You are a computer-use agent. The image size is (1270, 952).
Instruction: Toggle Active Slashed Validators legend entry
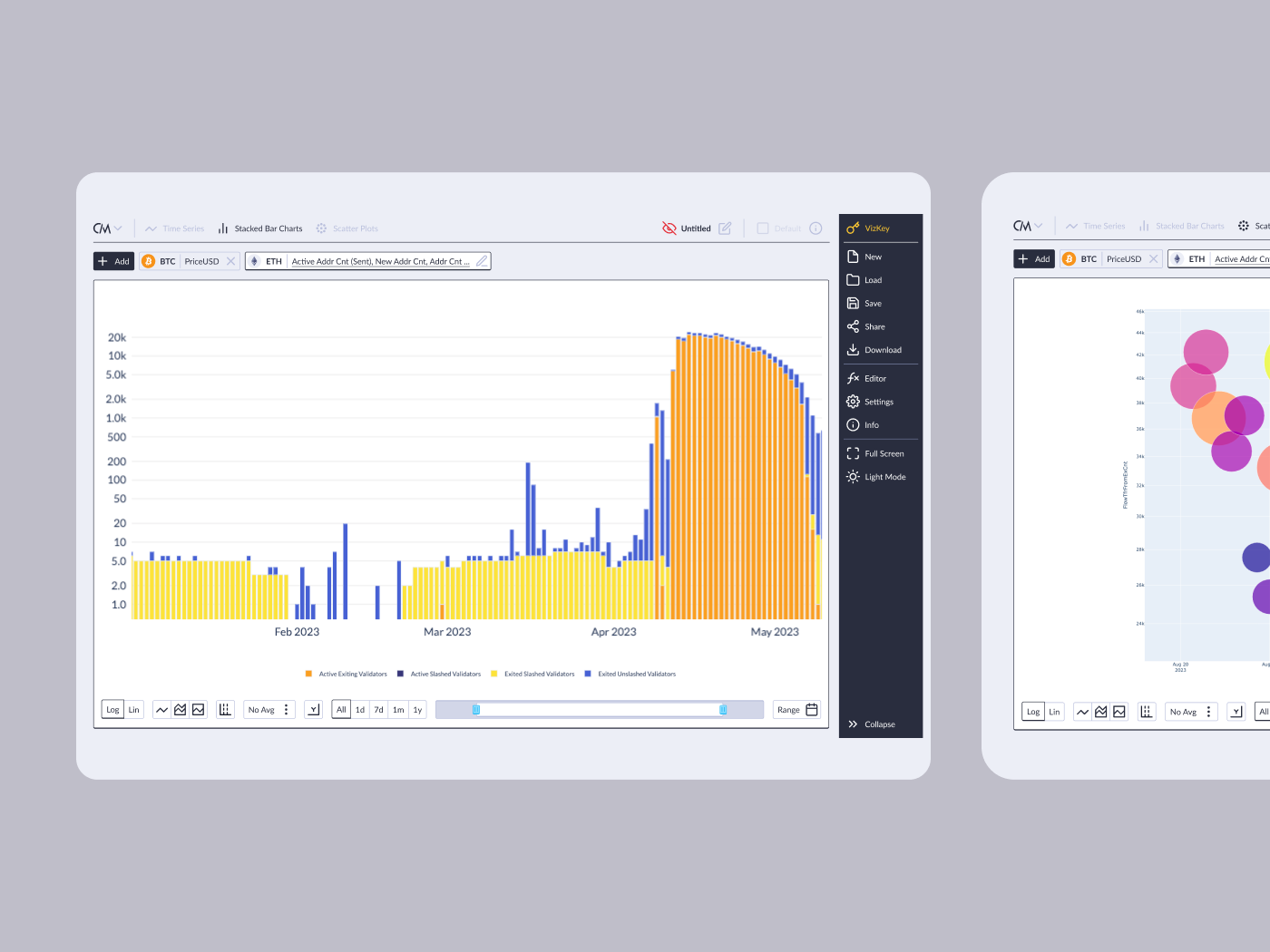click(439, 674)
